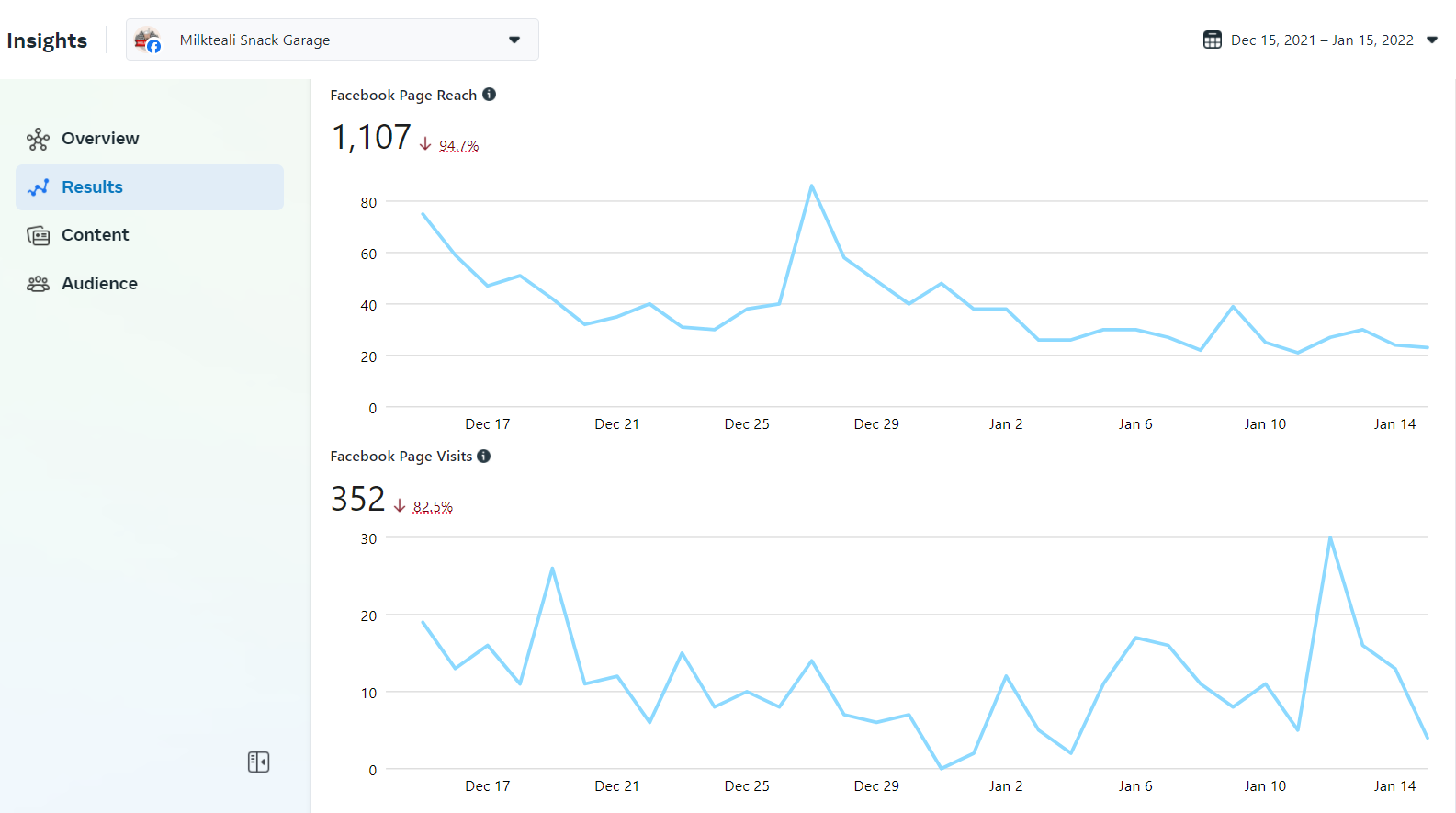The width and height of the screenshot is (1456, 813).
Task: Select Results in the sidebar
Action: [x=150, y=187]
